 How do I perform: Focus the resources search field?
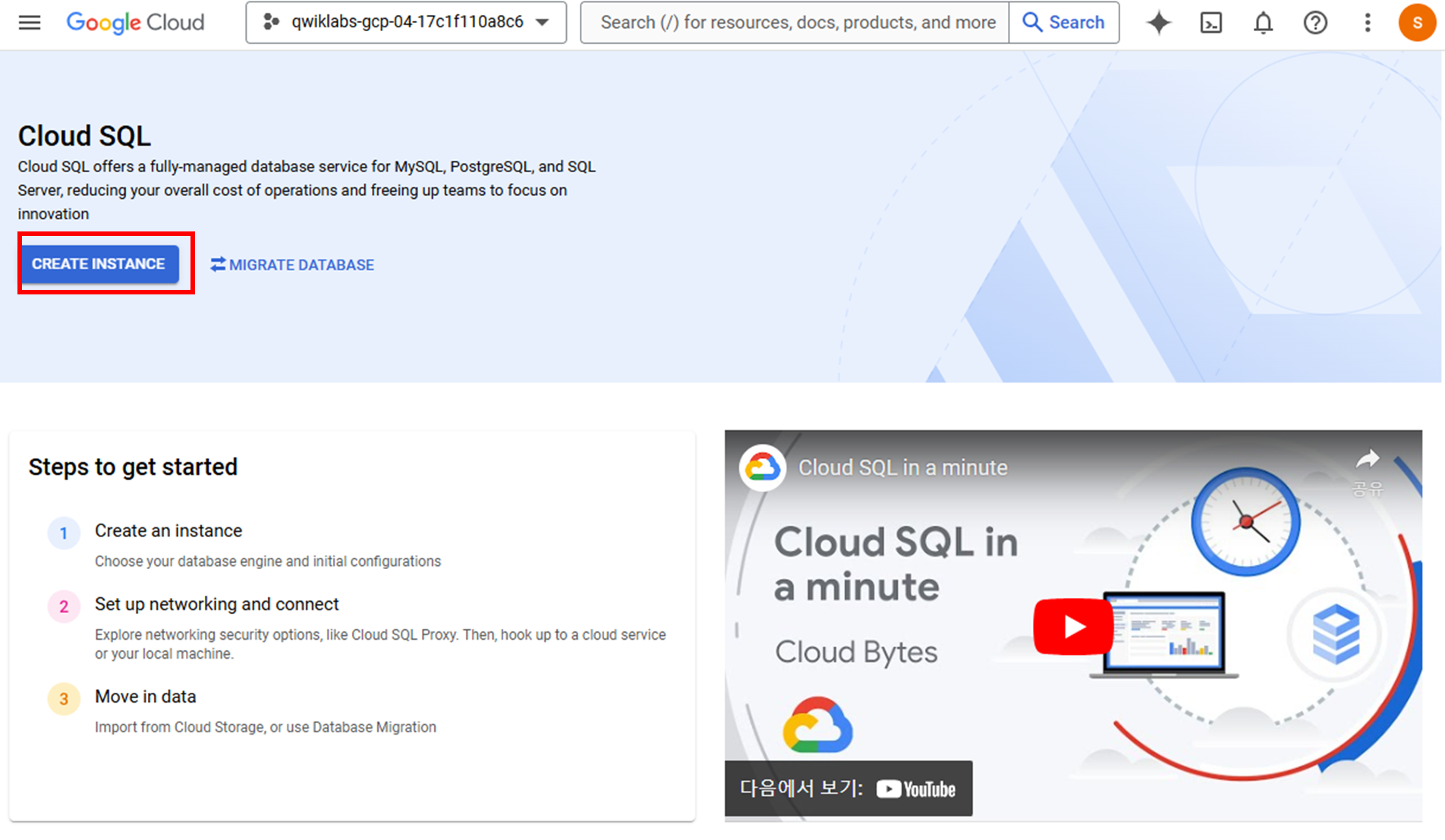(x=795, y=23)
